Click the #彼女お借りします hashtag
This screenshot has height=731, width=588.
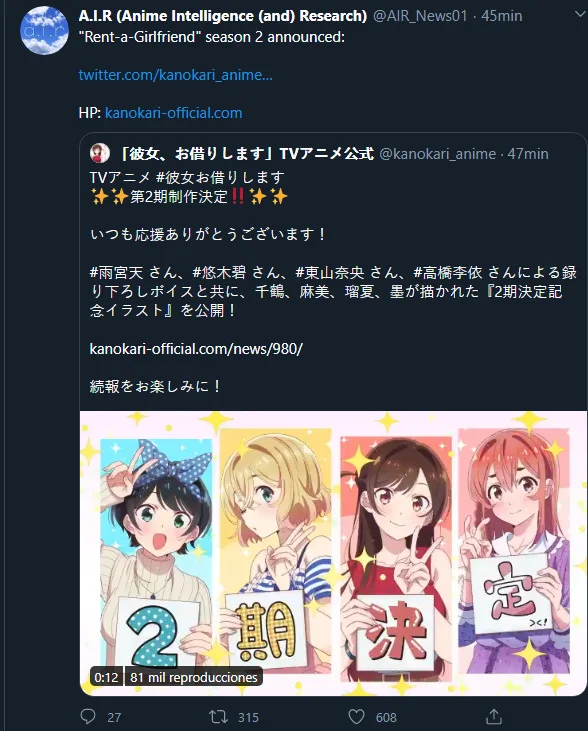pos(220,178)
